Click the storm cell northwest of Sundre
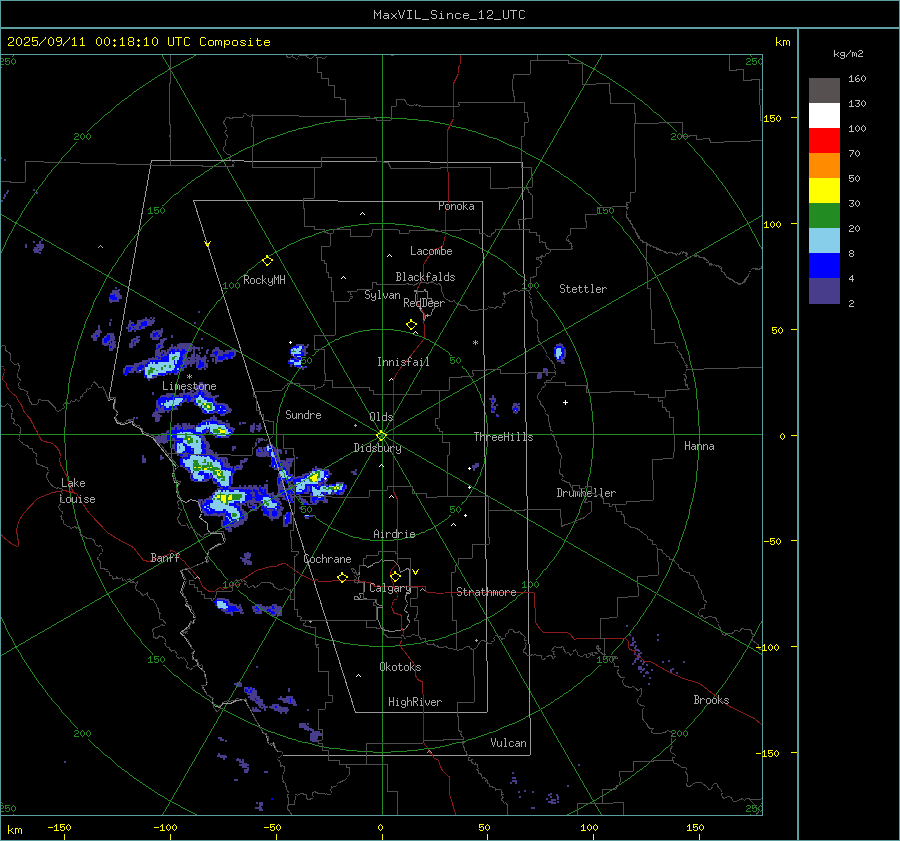The width and height of the screenshot is (900, 841). tap(298, 355)
